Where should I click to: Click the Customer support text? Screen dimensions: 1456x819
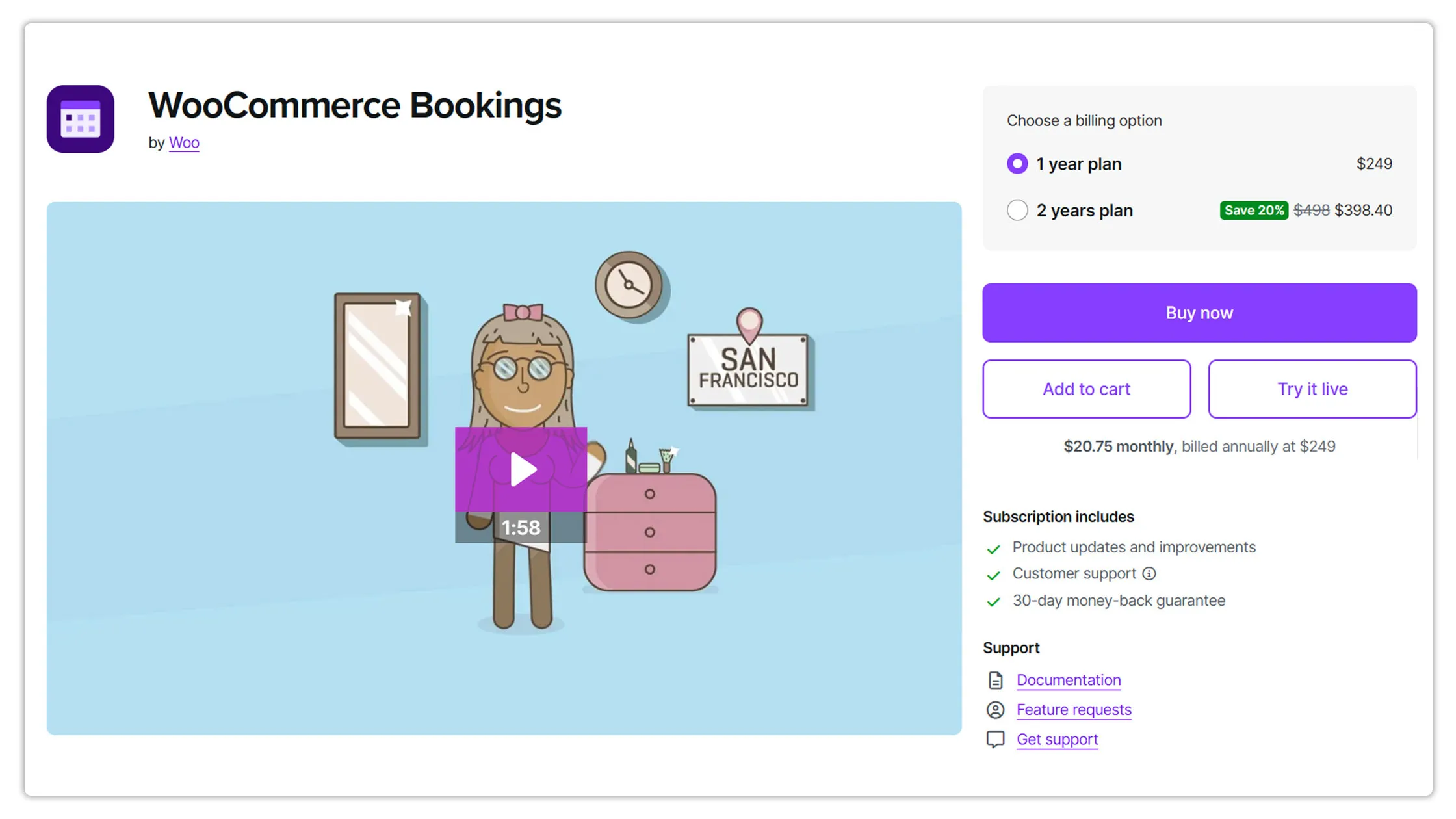[x=1074, y=573]
